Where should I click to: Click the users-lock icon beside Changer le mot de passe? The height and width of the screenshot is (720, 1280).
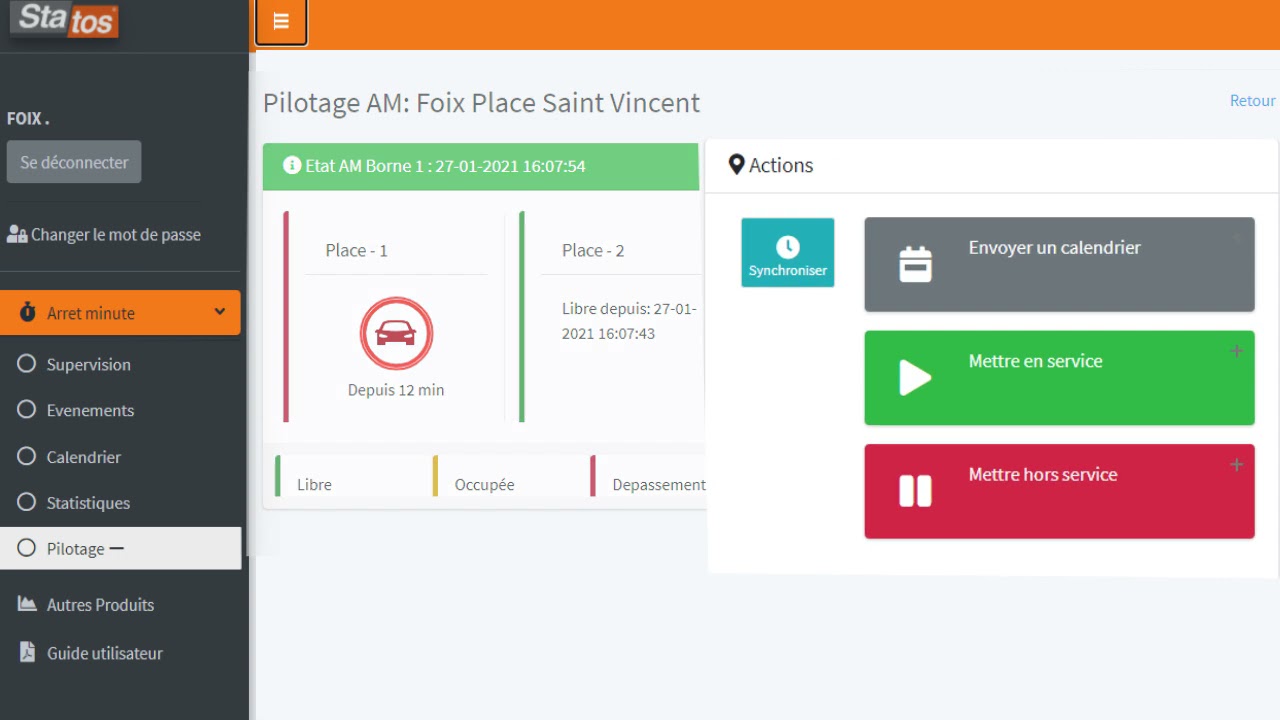point(17,234)
